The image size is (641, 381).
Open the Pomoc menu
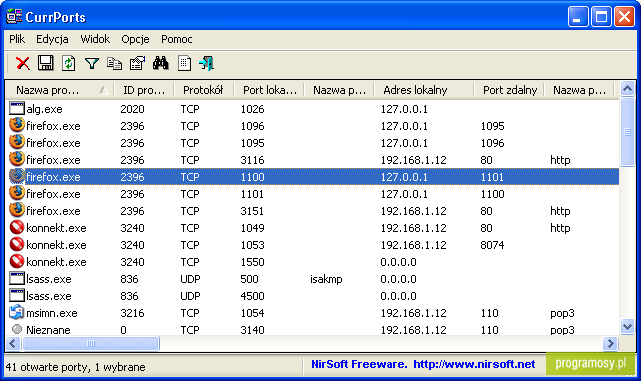[x=177, y=39]
